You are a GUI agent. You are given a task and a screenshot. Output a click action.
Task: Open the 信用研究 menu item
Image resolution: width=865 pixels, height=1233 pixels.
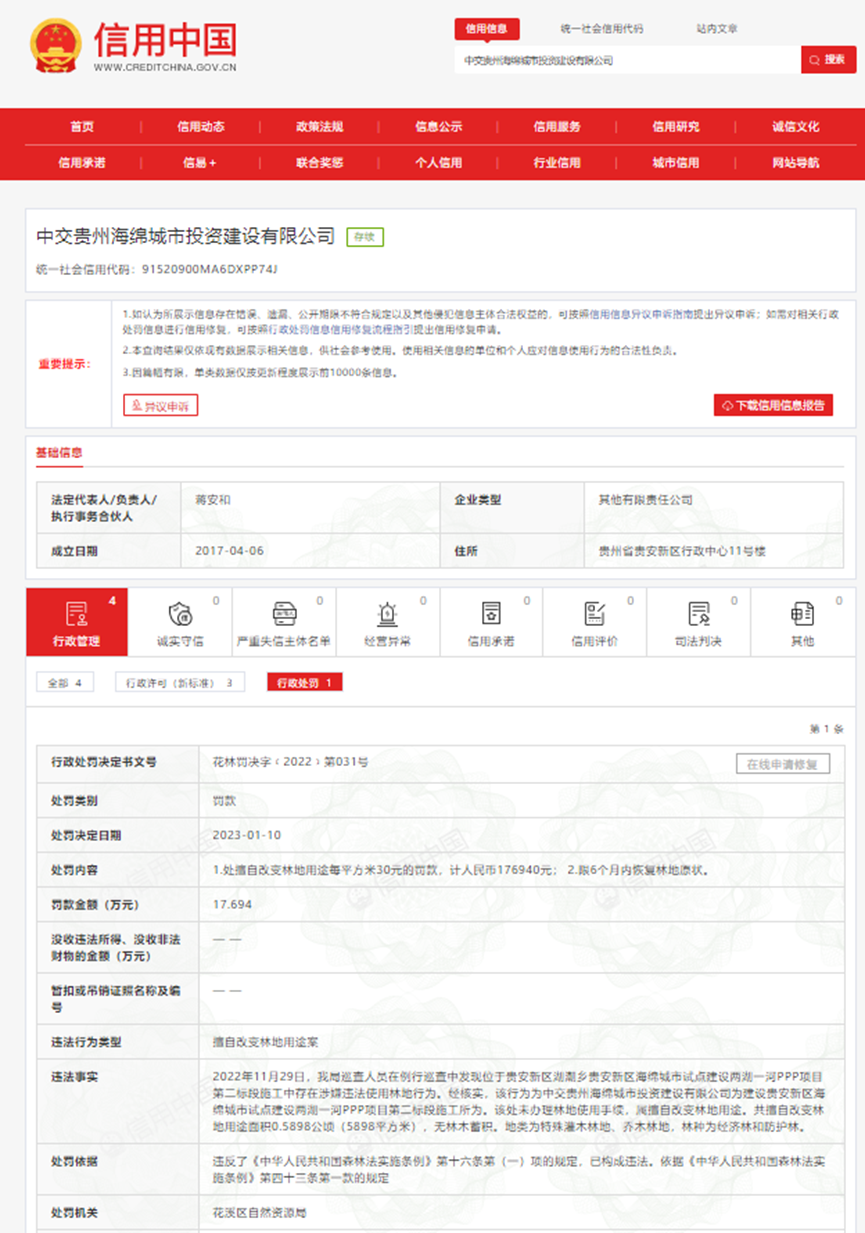pyautogui.click(x=676, y=127)
